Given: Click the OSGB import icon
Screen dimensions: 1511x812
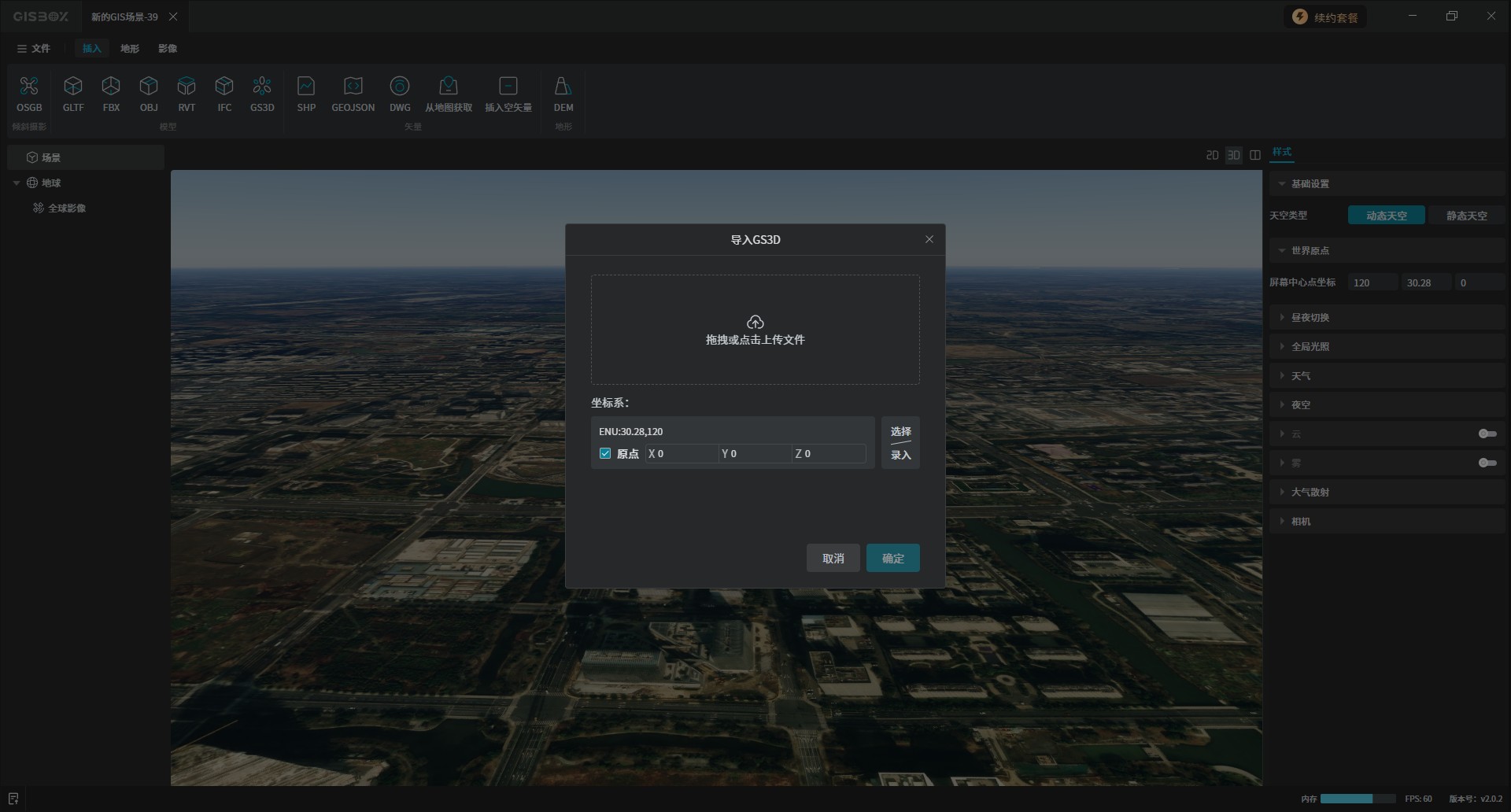Looking at the screenshot, I should pos(29,87).
